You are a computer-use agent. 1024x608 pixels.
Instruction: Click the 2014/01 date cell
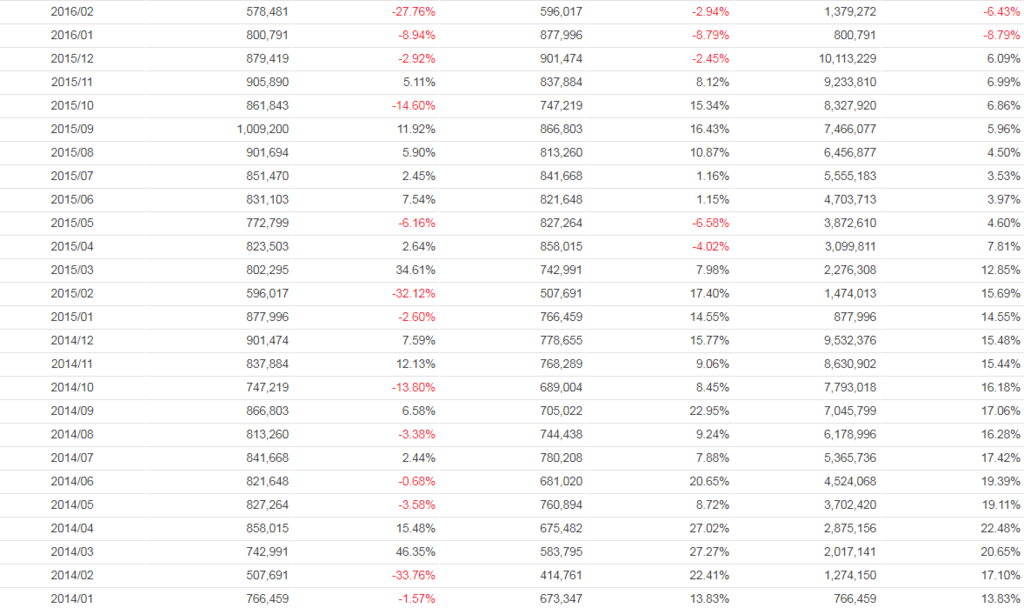tap(69, 599)
